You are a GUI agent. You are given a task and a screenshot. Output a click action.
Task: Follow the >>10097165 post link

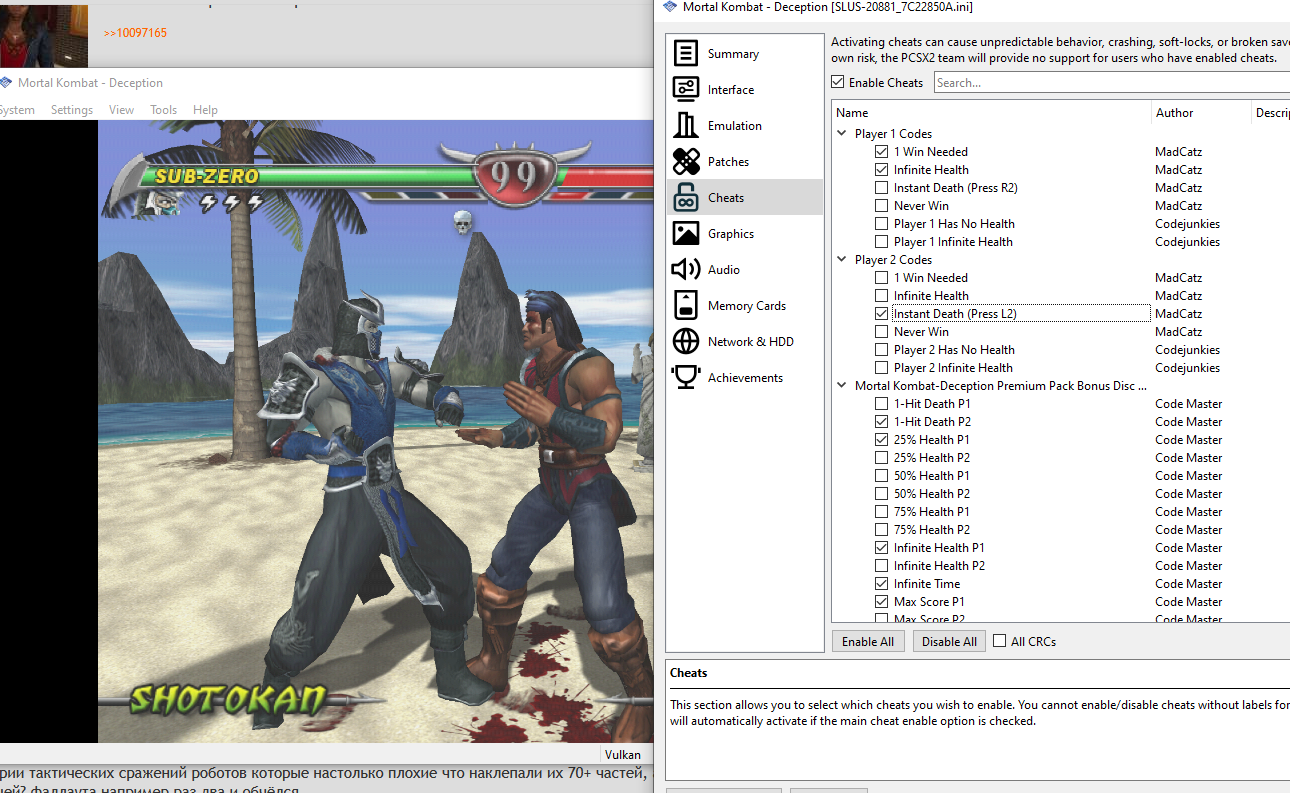(135, 33)
